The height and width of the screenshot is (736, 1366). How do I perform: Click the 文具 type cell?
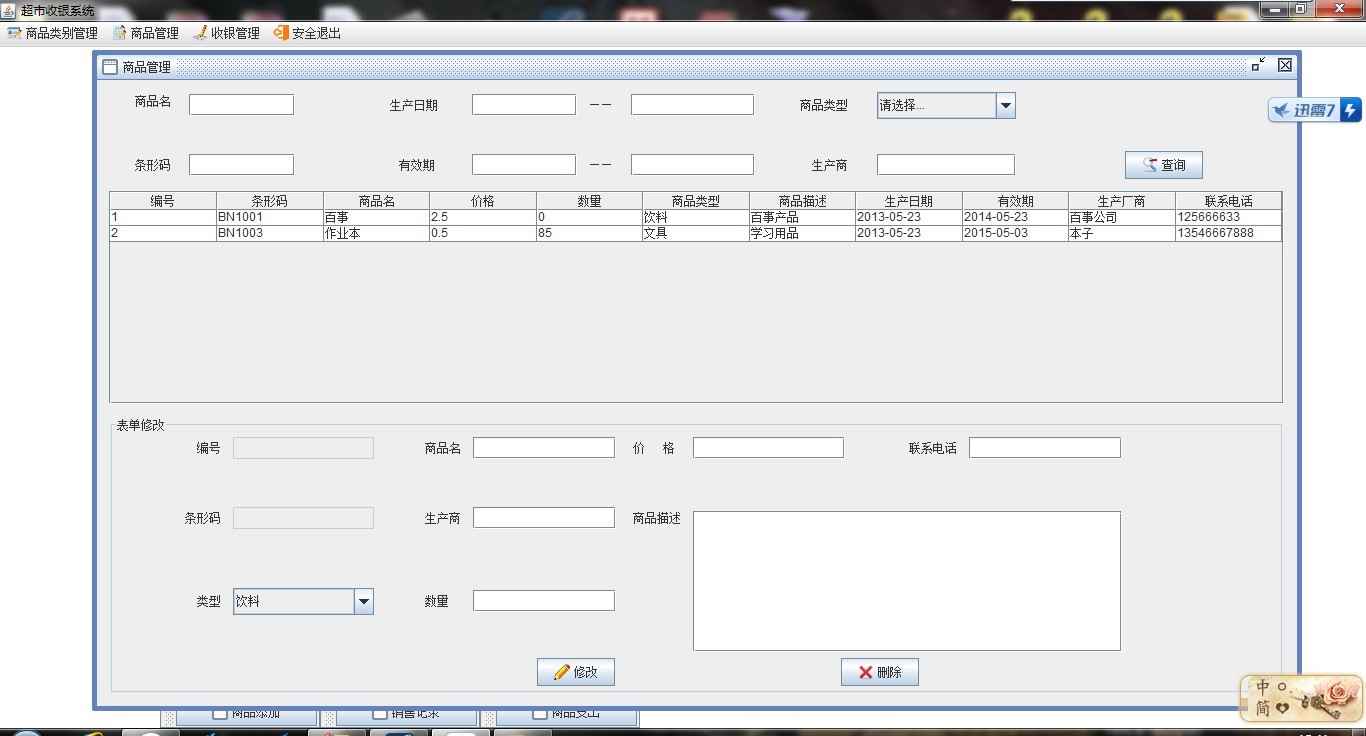coord(696,233)
